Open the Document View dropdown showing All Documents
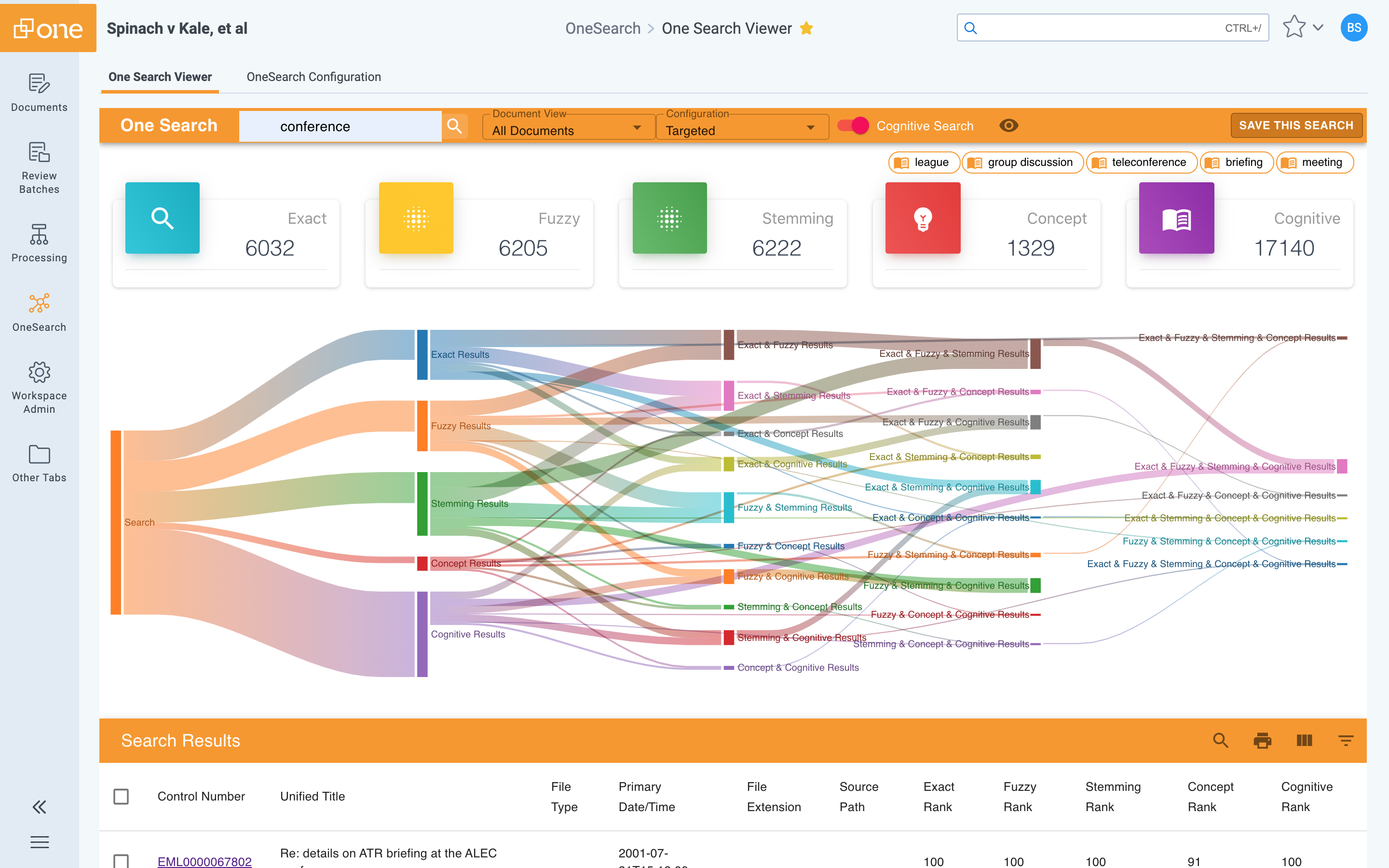Image resolution: width=1389 pixels, height=868 pixels. pos(568,130)
